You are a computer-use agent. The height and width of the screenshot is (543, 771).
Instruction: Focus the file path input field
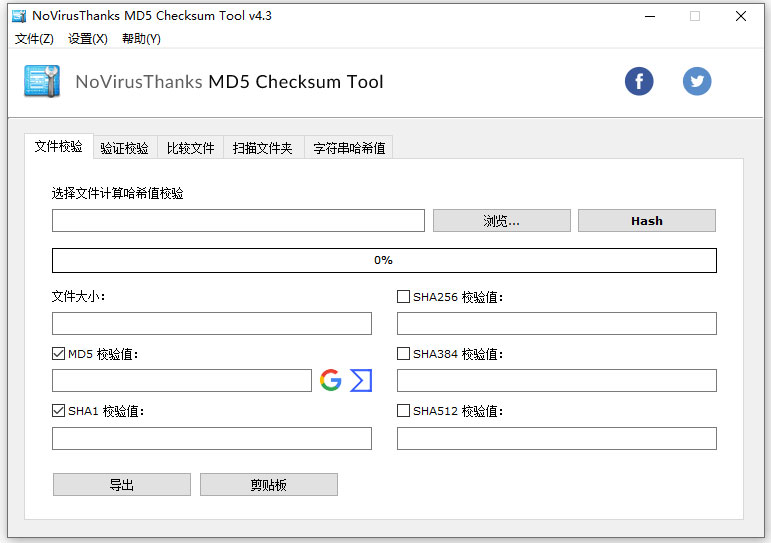pyautogui.click(x=238, y=221)
